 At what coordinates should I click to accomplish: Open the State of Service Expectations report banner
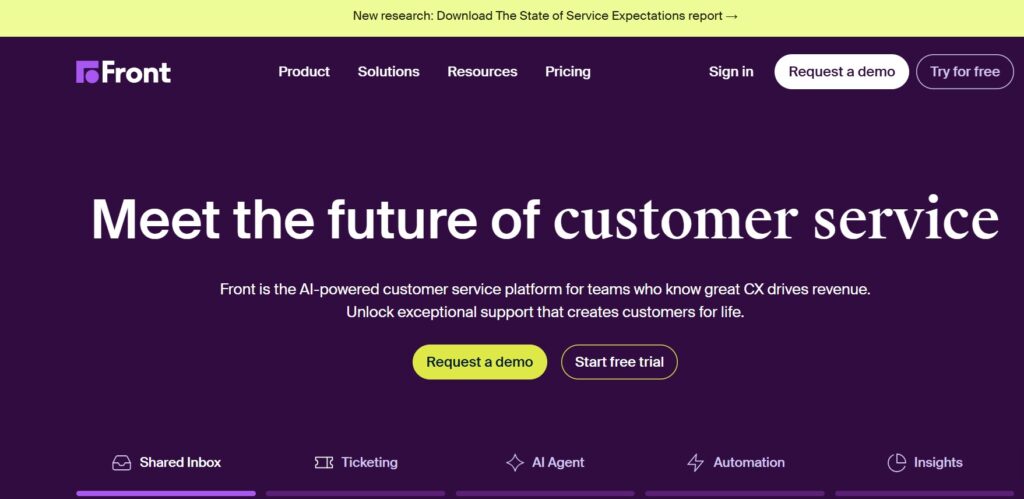545,16
